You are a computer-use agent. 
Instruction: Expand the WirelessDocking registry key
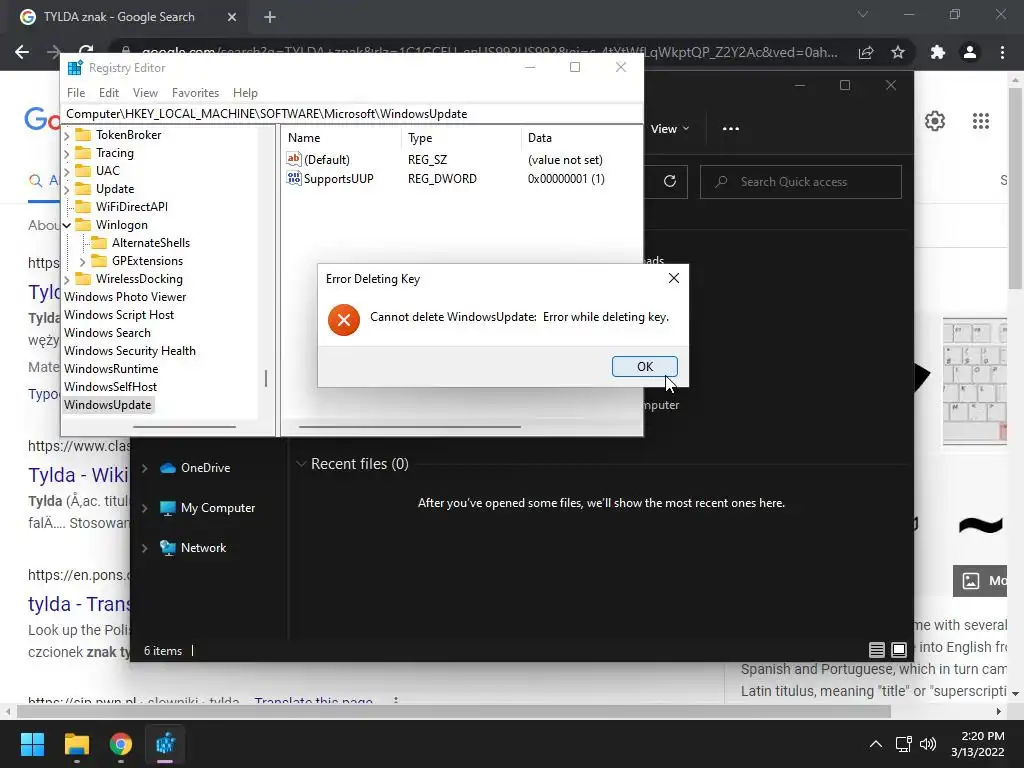pyautogui.click(x=67, y=280)
